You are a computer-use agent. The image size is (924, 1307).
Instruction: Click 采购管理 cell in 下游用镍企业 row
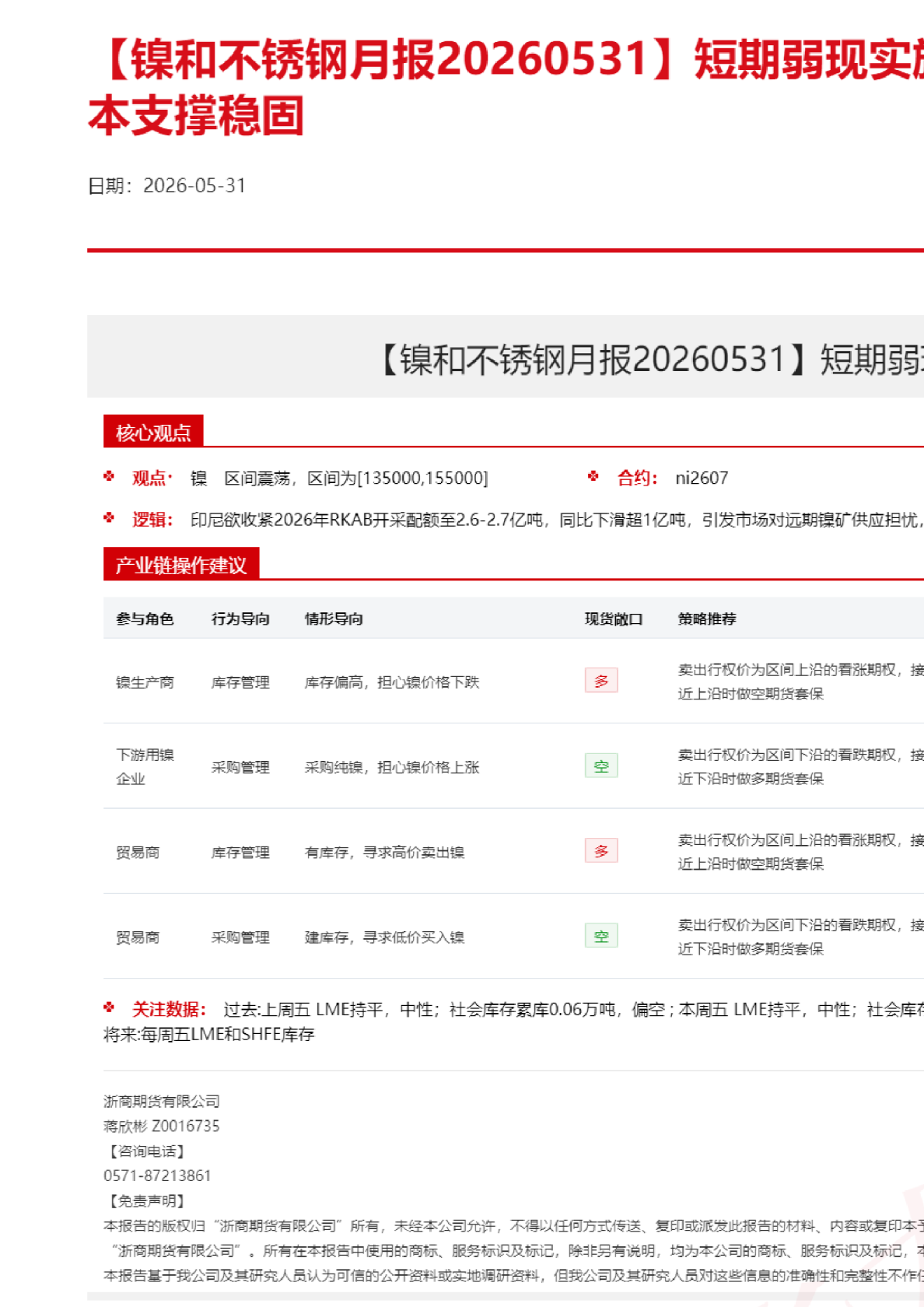click(x=240, y=767)
